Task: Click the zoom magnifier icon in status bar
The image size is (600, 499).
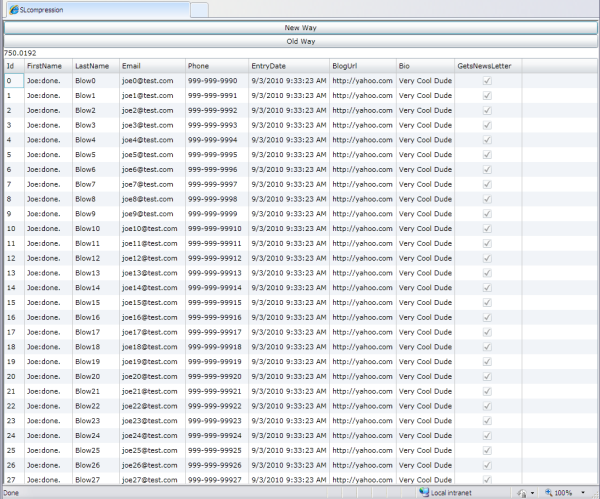Action: 548,492
